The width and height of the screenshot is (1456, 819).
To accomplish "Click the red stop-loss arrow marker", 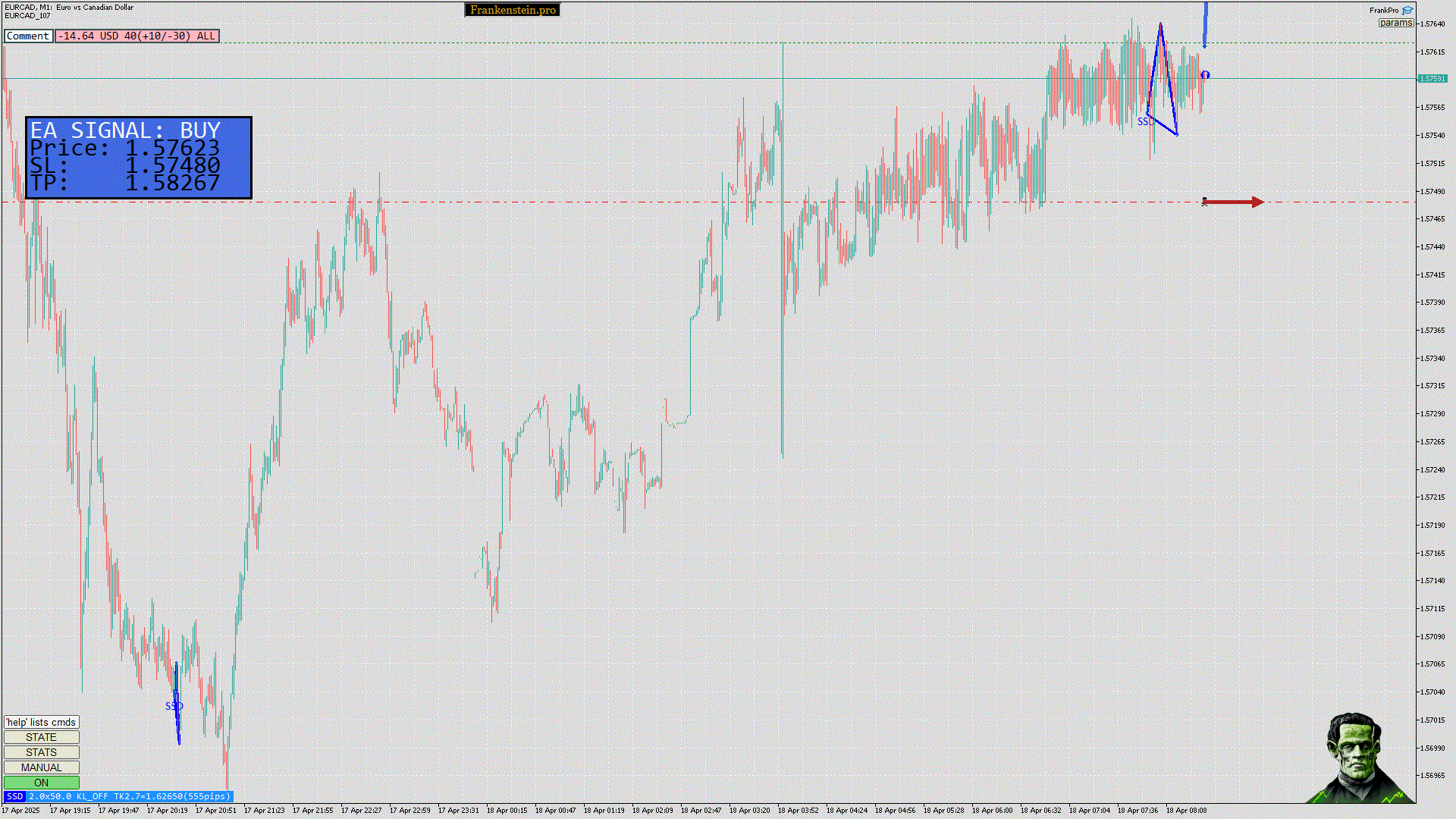I will [x=1233, y=202].
